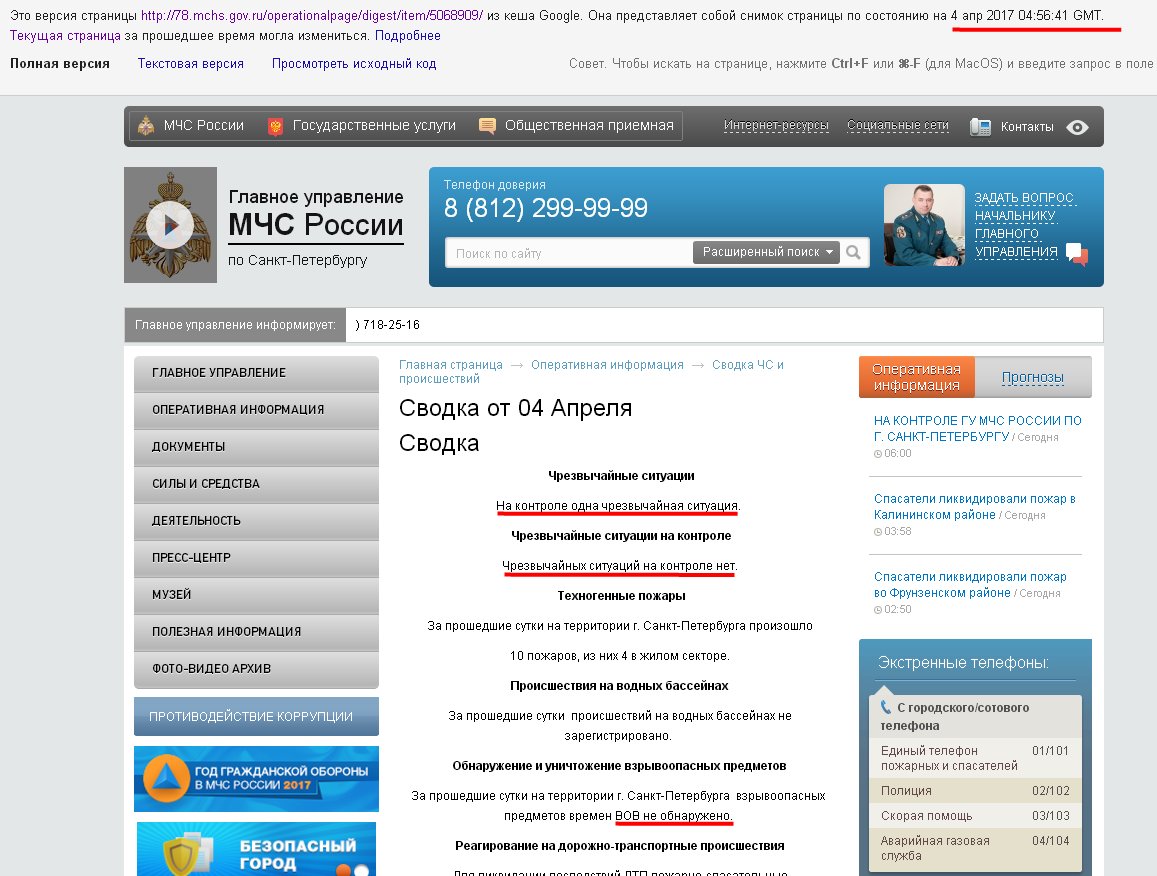Image resolution: width=1157 pixels, height=876 pixels.
Task: Click Задать вопрос начальнику главного управления link
Action: [1024, 224]
